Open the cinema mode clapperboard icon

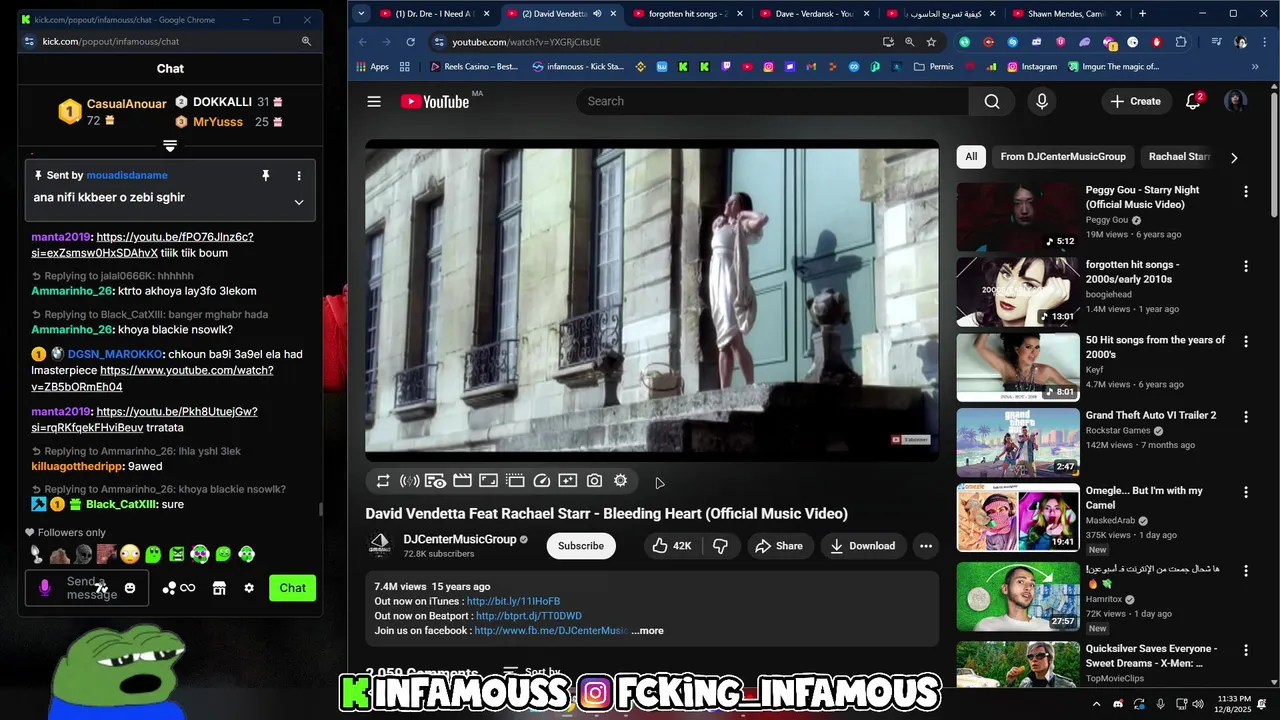pos(462,481)
